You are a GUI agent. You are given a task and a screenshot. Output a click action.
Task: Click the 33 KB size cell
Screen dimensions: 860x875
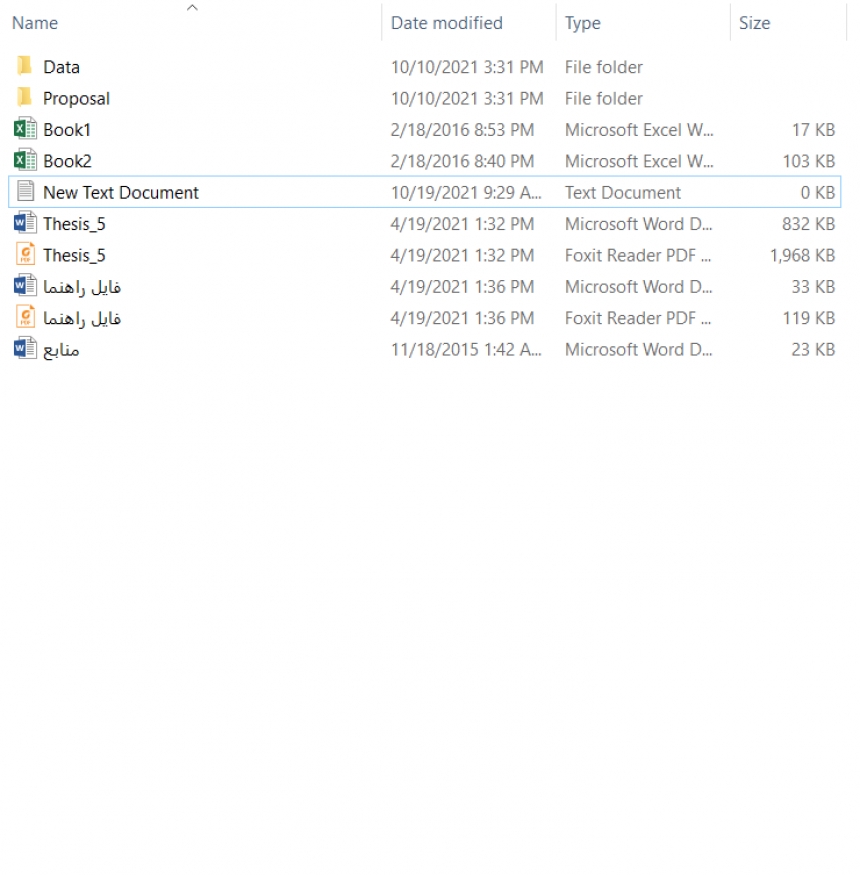point(813,287)
